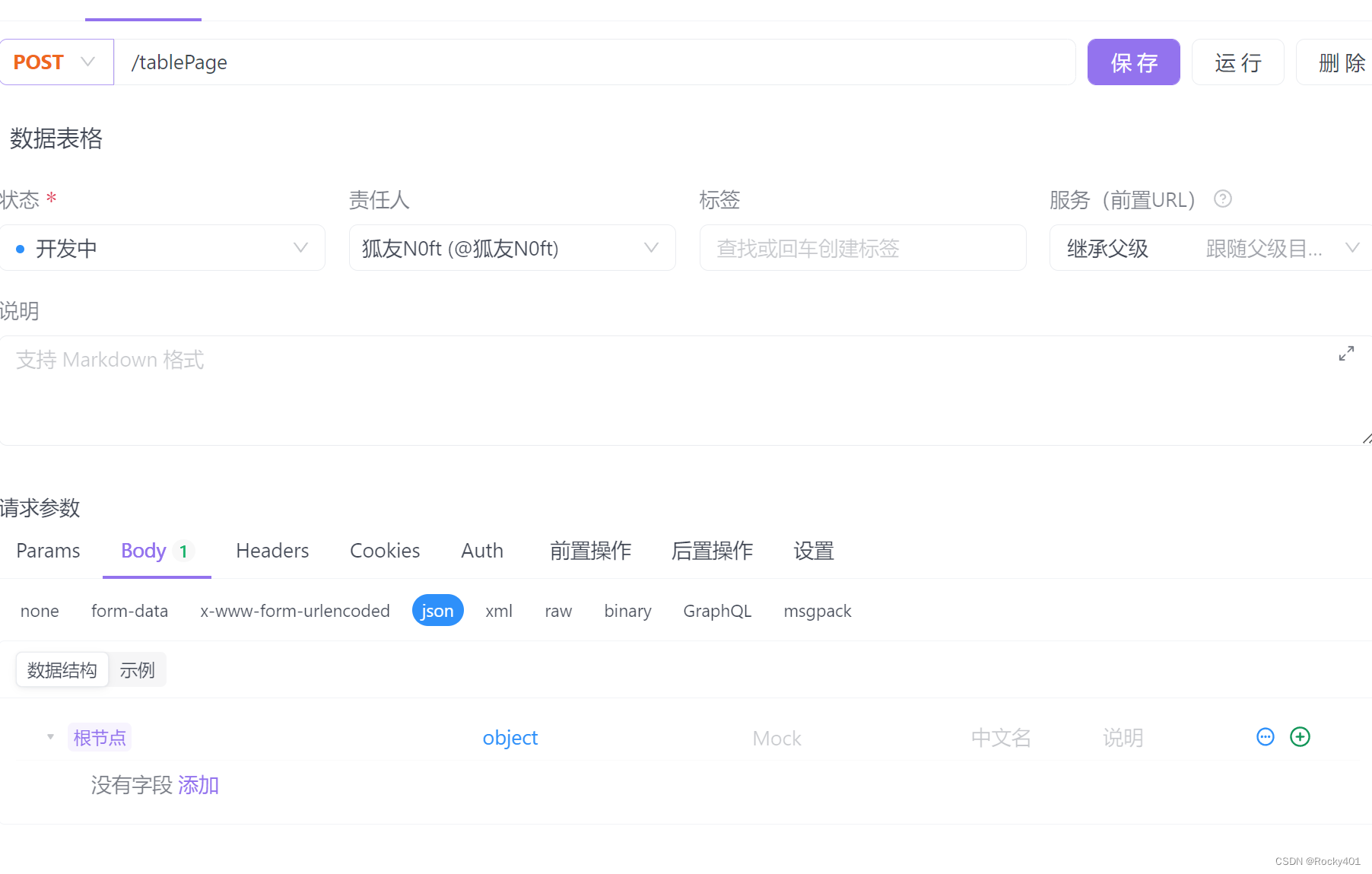Image resolution: width=1372 pixels, height=874 pixels.
Task: Switch to the Headers tab
Action: (x=272, y=550)
